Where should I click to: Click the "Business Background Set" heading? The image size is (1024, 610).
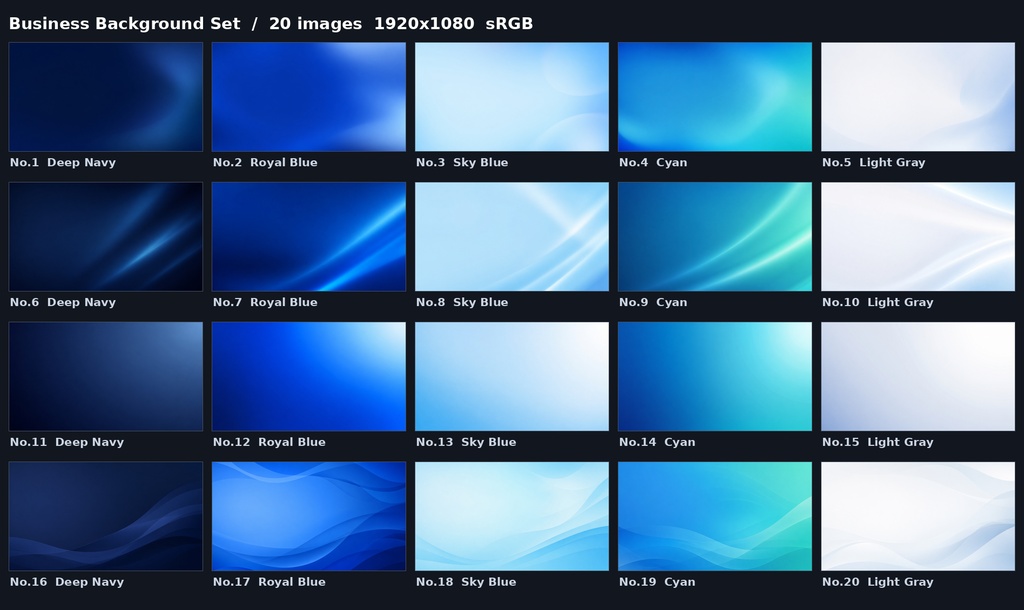click(125, 24)
